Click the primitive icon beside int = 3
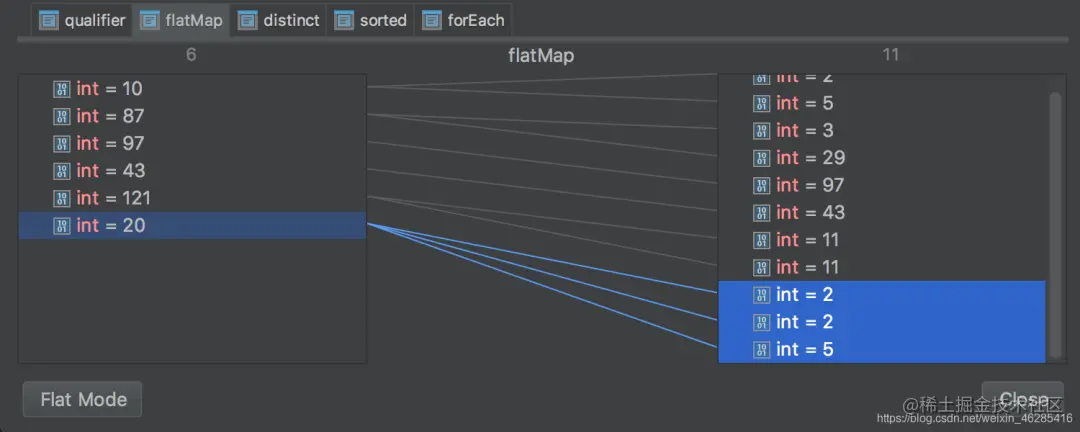Image resolution: width=1080 pixels, height=432 pixels. coord(761,130)
